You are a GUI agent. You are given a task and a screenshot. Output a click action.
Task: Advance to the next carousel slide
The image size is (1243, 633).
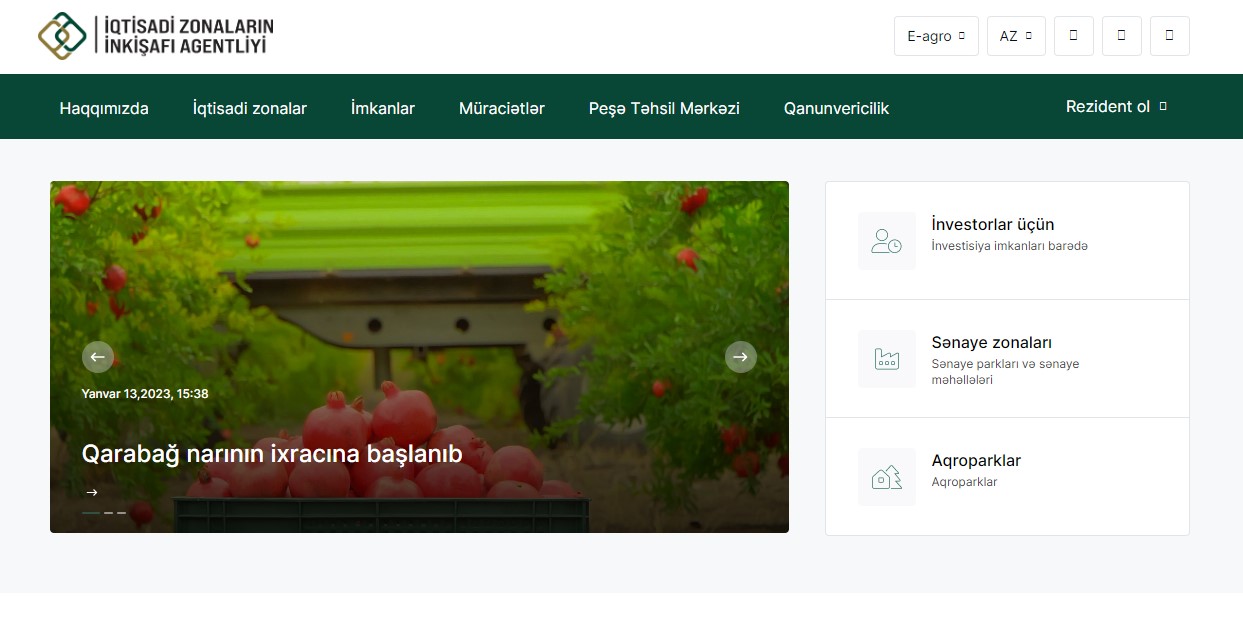[x=740, y=357]
